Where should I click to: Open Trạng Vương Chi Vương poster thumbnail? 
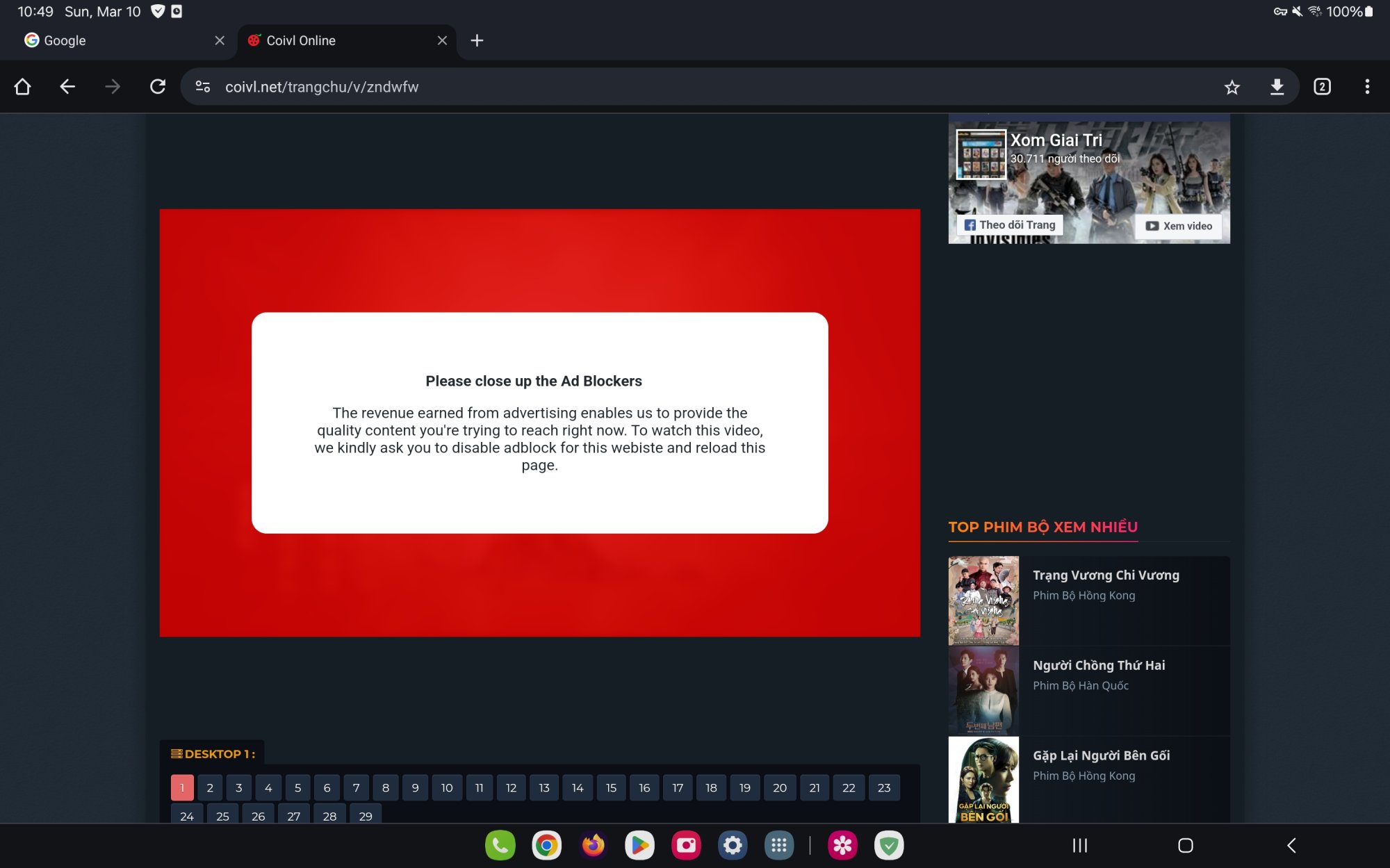(983, 600)
